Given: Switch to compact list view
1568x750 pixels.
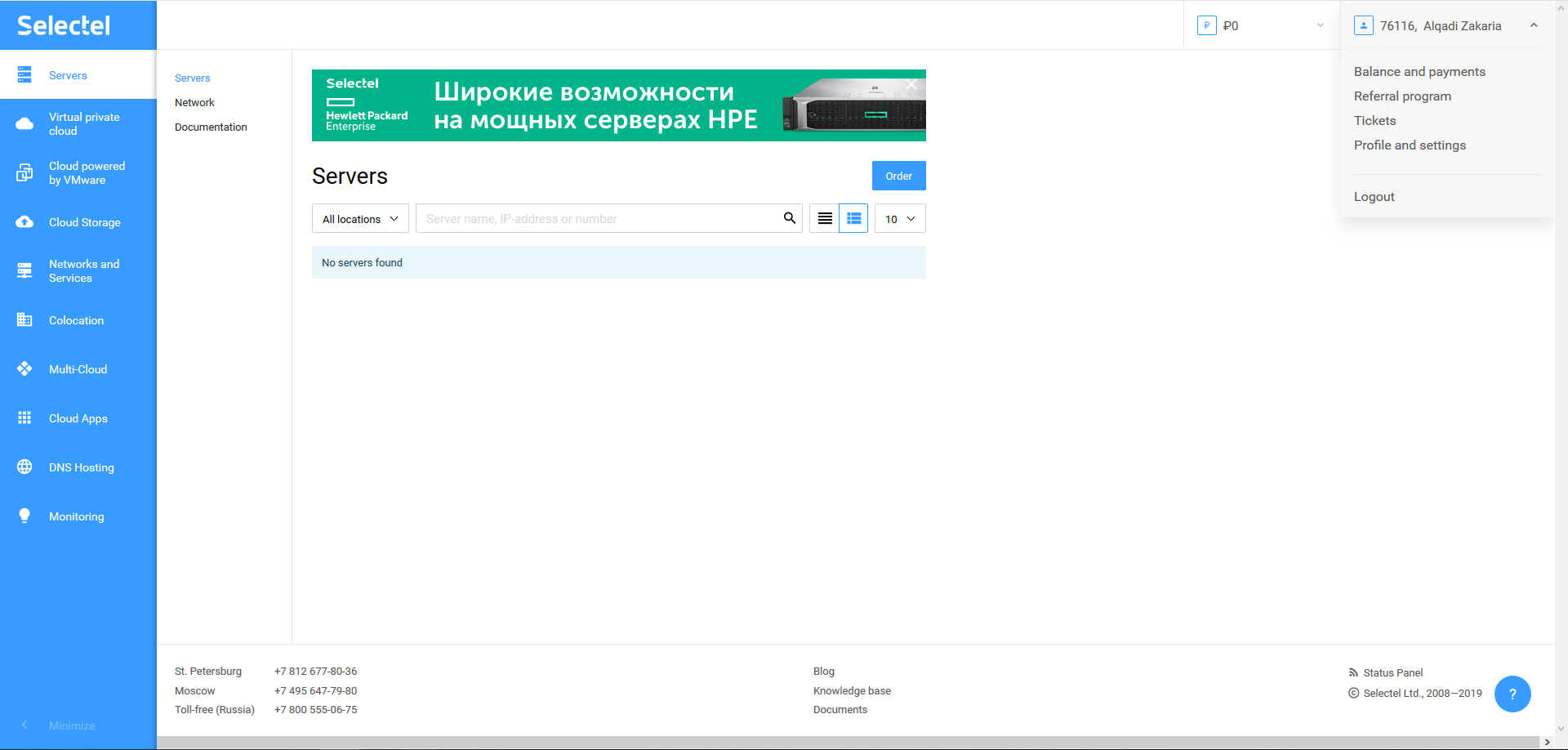Looking at the screenshot, I should (x=825, y=218).
